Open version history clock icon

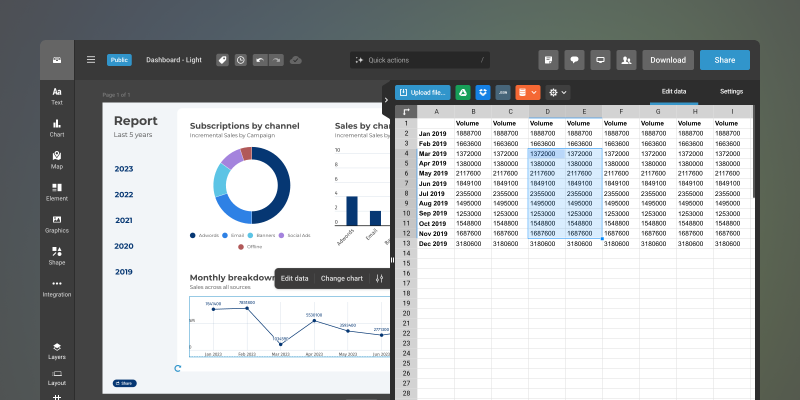tap(241, 60)
